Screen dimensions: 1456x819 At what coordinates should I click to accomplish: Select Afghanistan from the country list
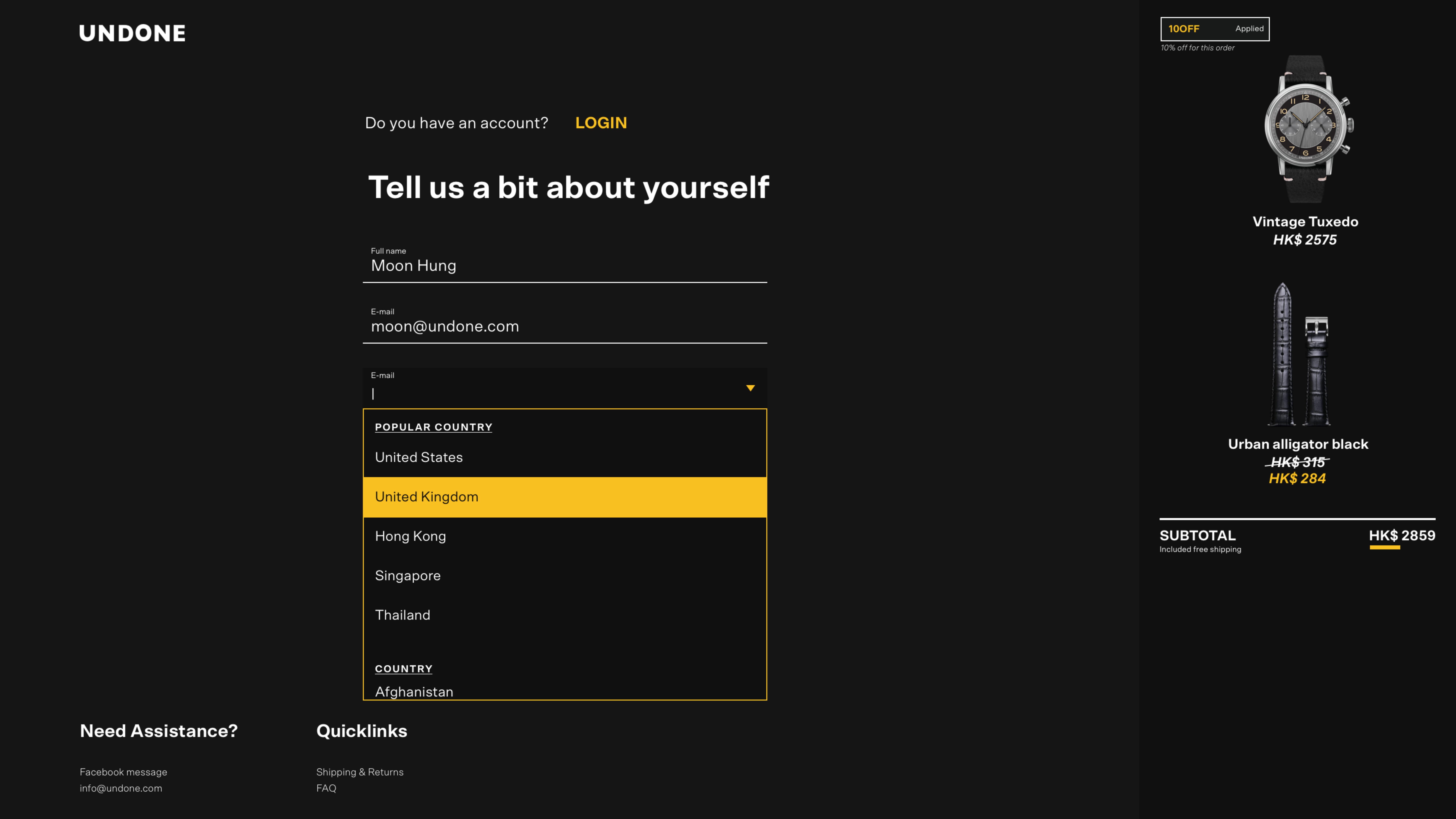565,691
